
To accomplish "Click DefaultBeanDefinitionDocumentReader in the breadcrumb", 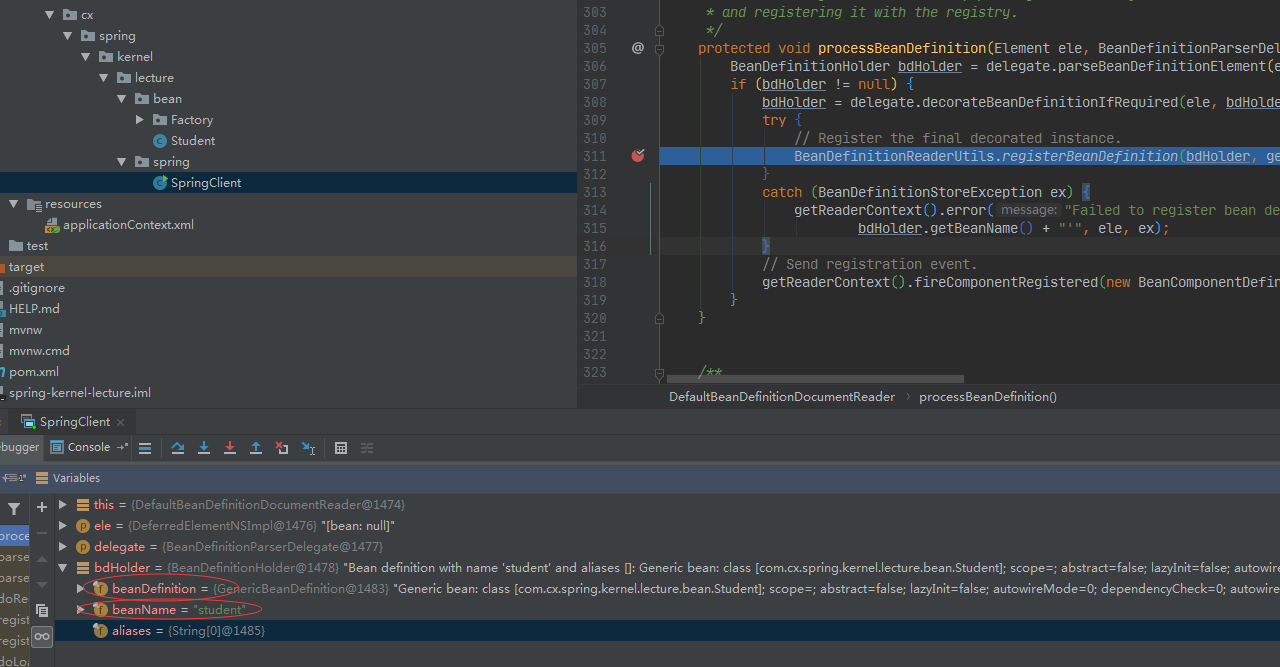I will [782, 397].
